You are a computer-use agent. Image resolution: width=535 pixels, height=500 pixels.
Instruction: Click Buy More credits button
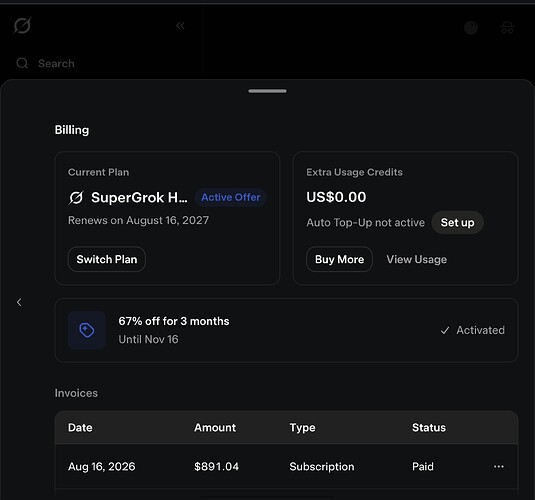click(x=339, y=259)
